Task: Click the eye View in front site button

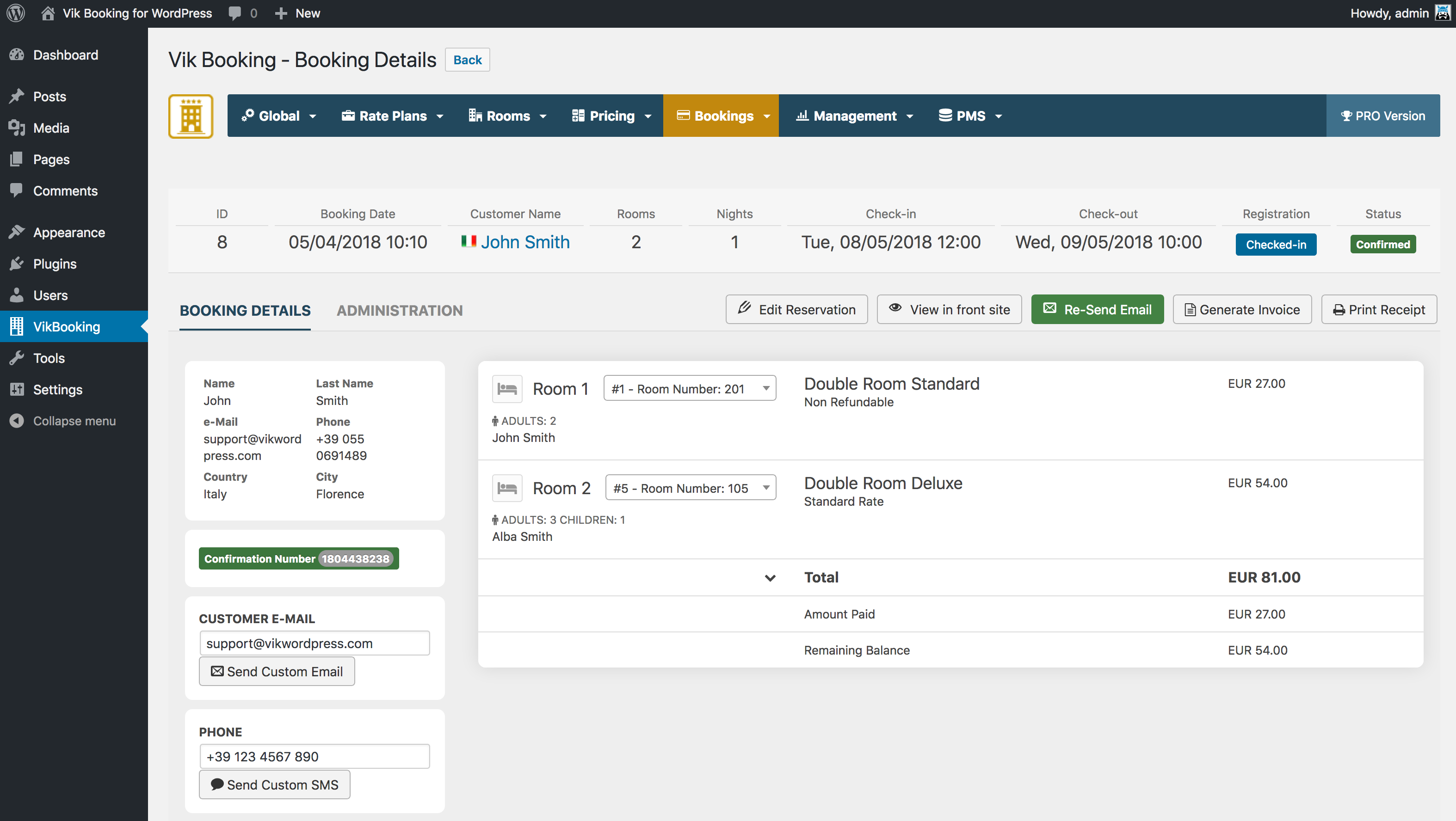Action: pos(949,310)
